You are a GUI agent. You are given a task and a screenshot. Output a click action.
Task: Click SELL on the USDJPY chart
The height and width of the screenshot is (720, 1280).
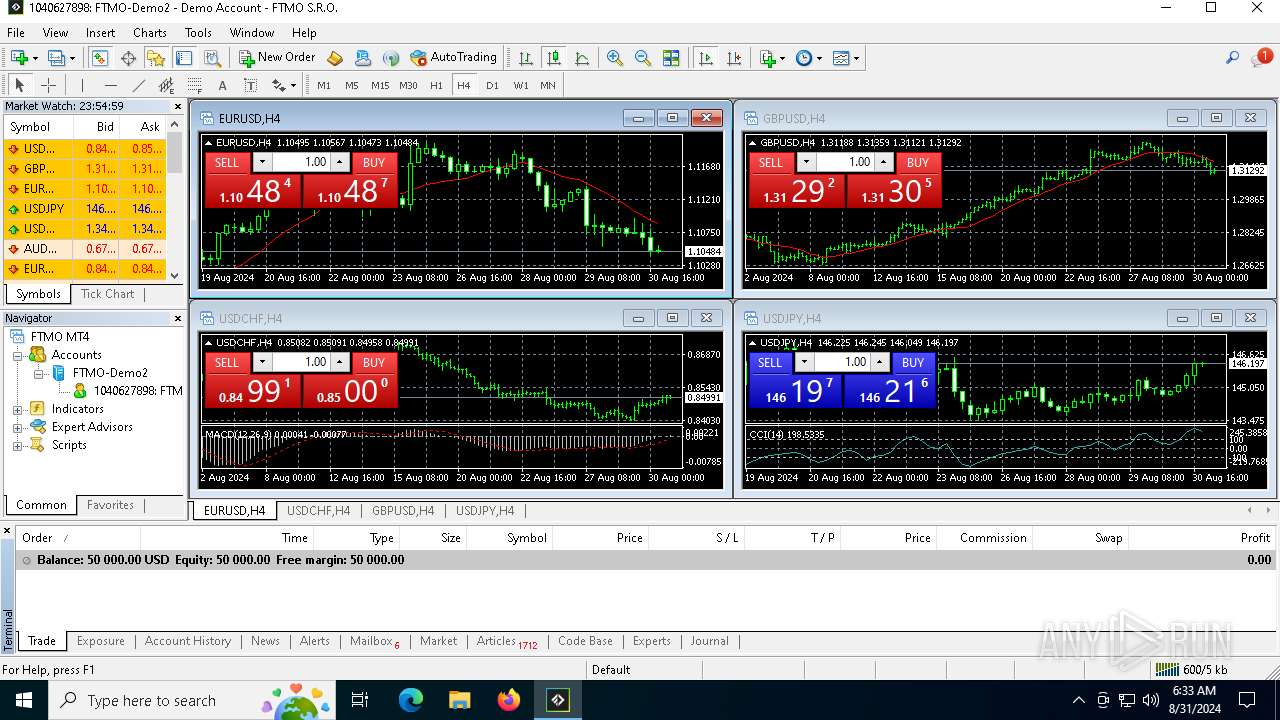click(x=770, y=362)
